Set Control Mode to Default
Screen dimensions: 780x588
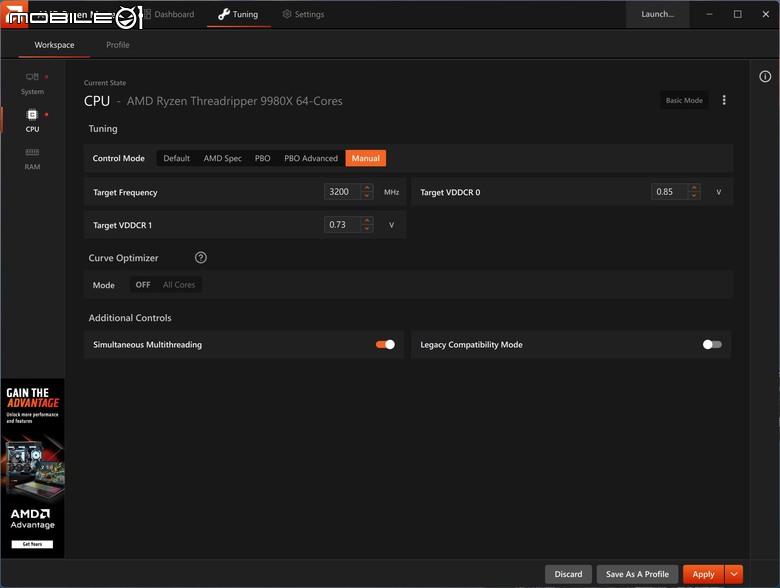click(177, 158)
